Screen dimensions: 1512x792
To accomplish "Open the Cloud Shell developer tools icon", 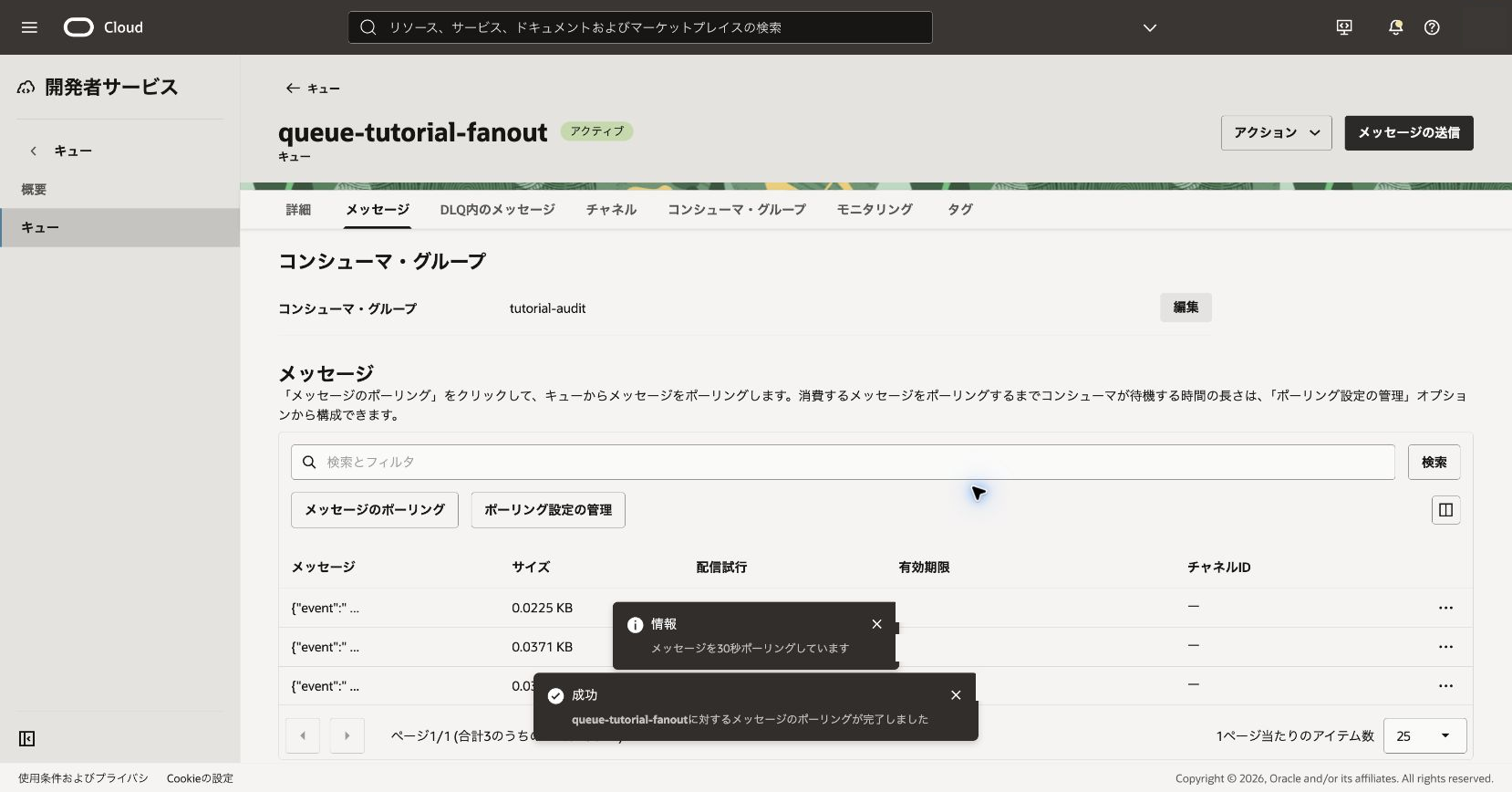I will click(1344, 27).
